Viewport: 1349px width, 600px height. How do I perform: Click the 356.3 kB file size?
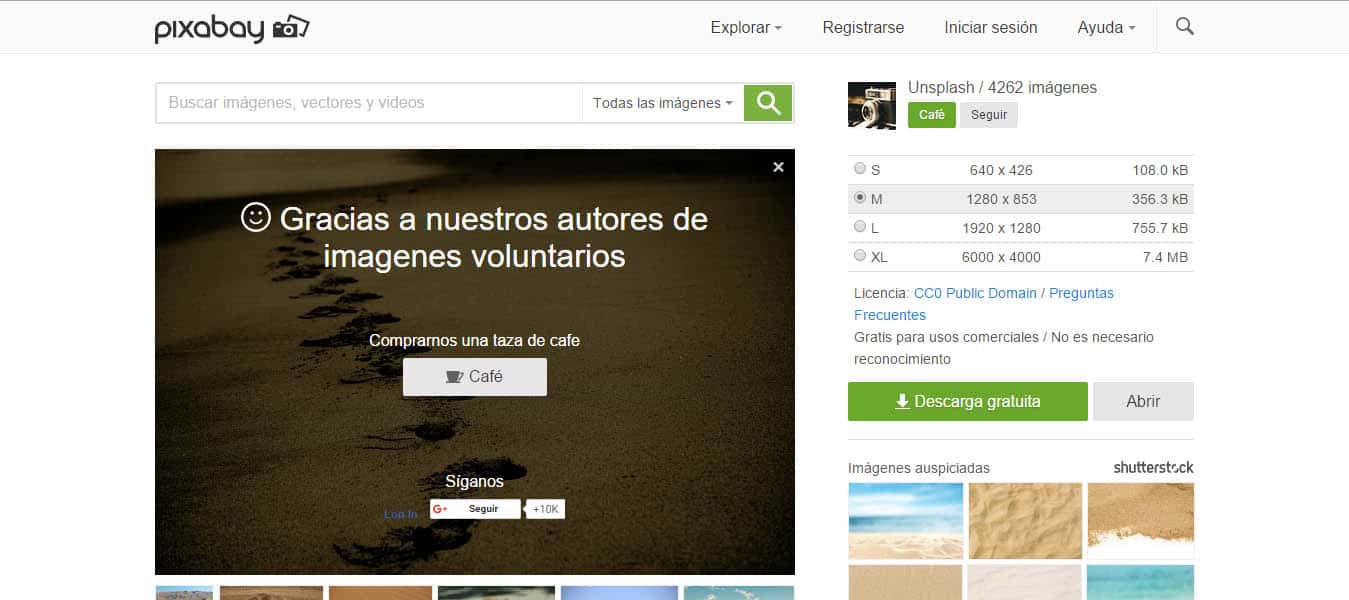click(1160, 199)
